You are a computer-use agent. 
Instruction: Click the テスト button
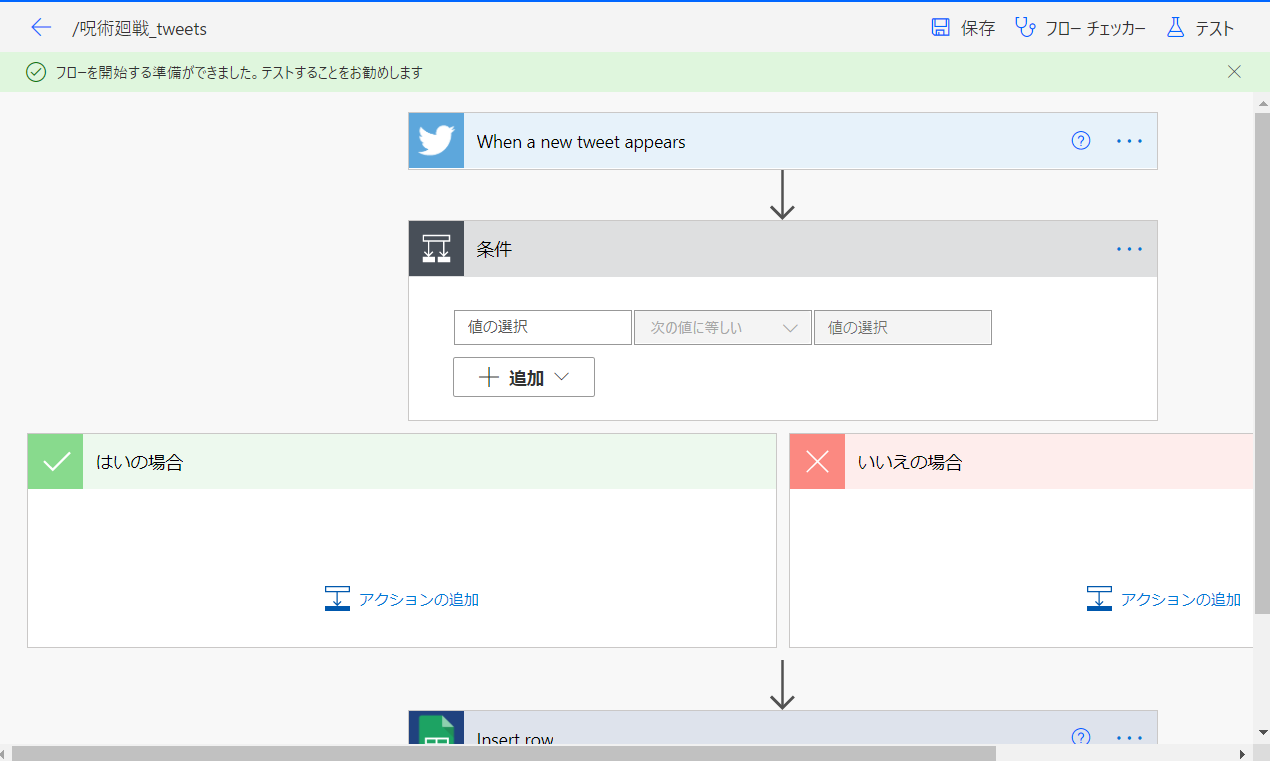1200,28
